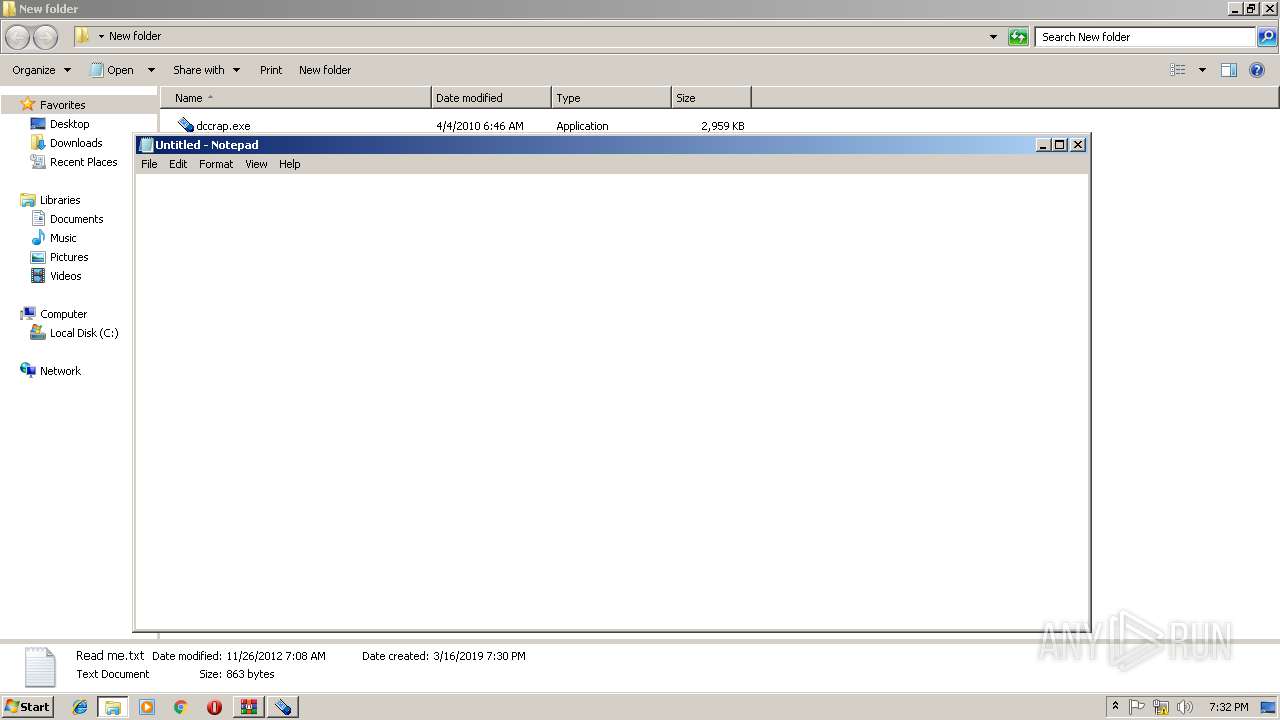Open the Action Center flag icon
The image size is (1280, 720).
click(1137, 707)
